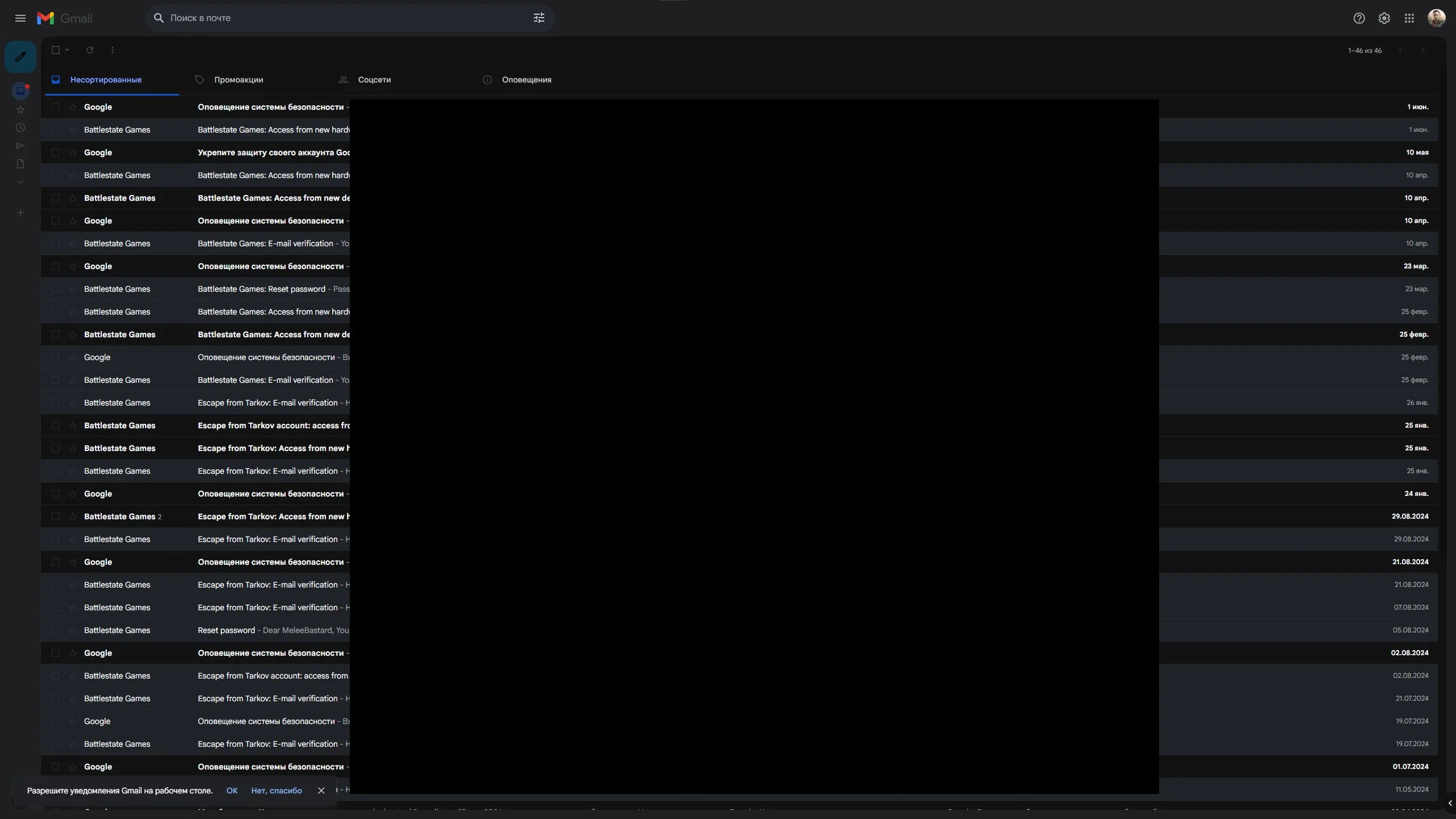Screen dimensions: 1456x819
Task: Click the Поиск в почте search field
Action: click(341, 18)
